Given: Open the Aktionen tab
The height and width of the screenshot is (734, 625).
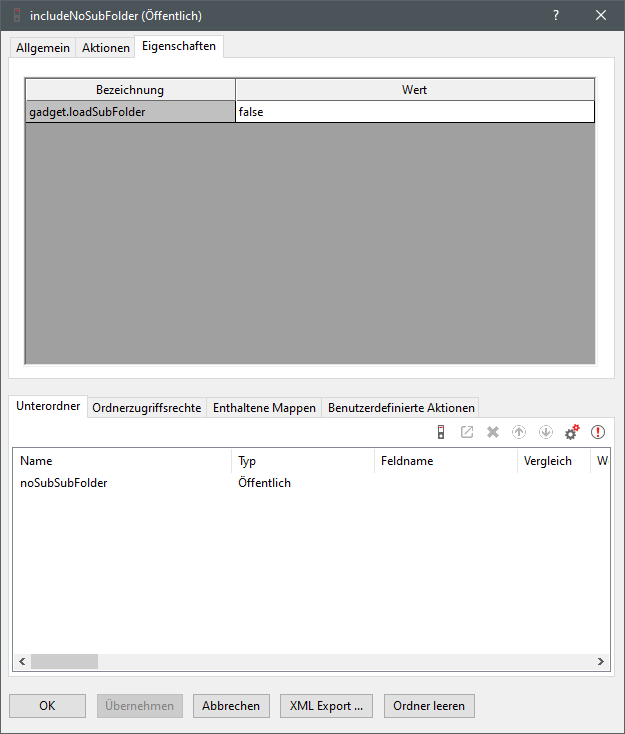Looking at the screenshot, I should [106, 48].
